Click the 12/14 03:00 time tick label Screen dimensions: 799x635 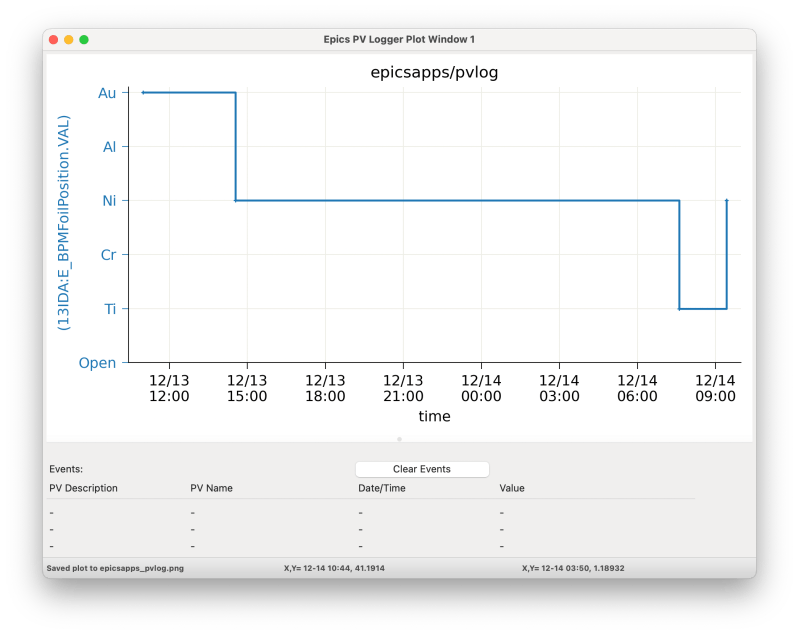559,388
